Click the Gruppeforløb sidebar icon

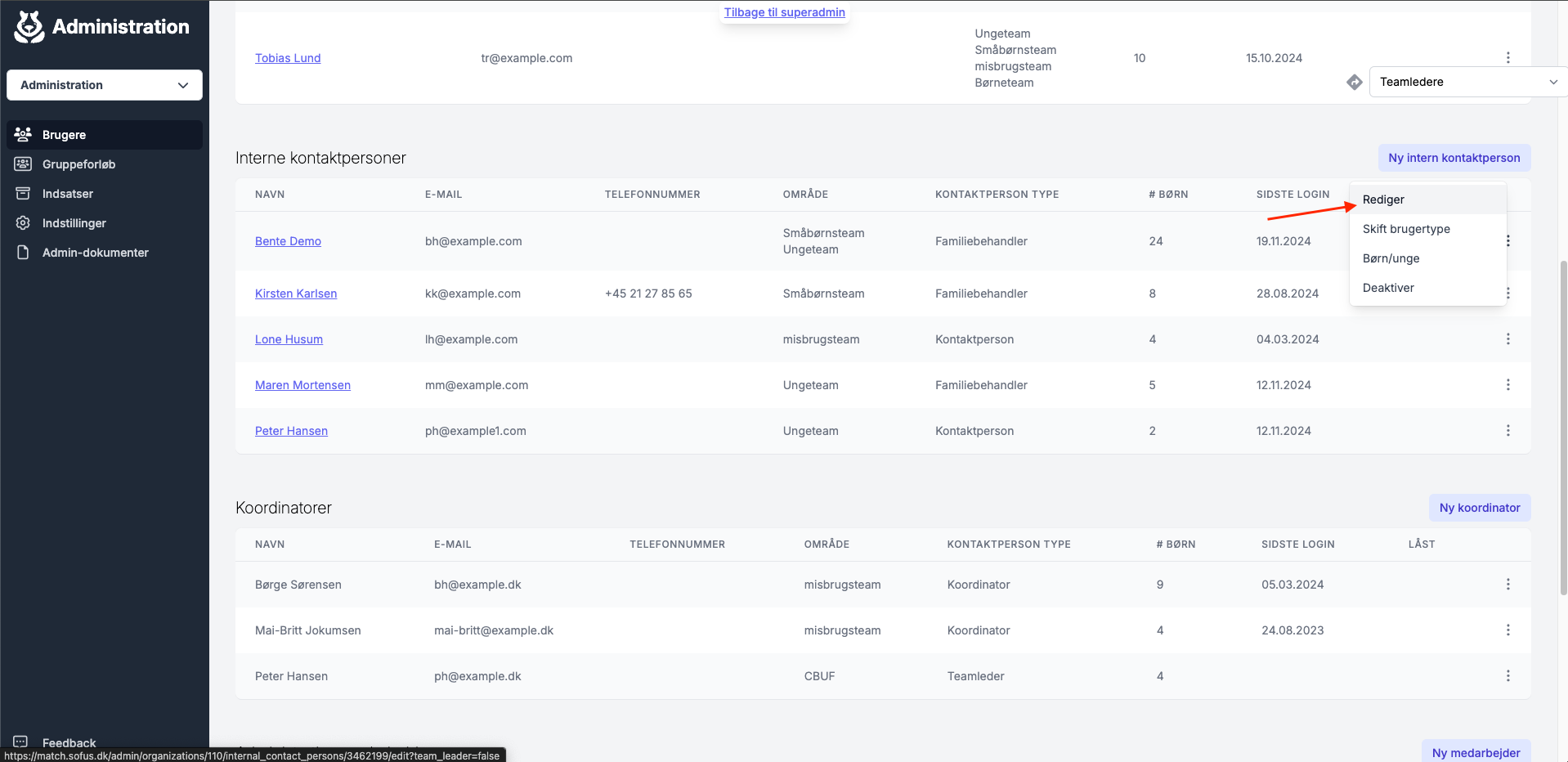(x=23, y=164)
